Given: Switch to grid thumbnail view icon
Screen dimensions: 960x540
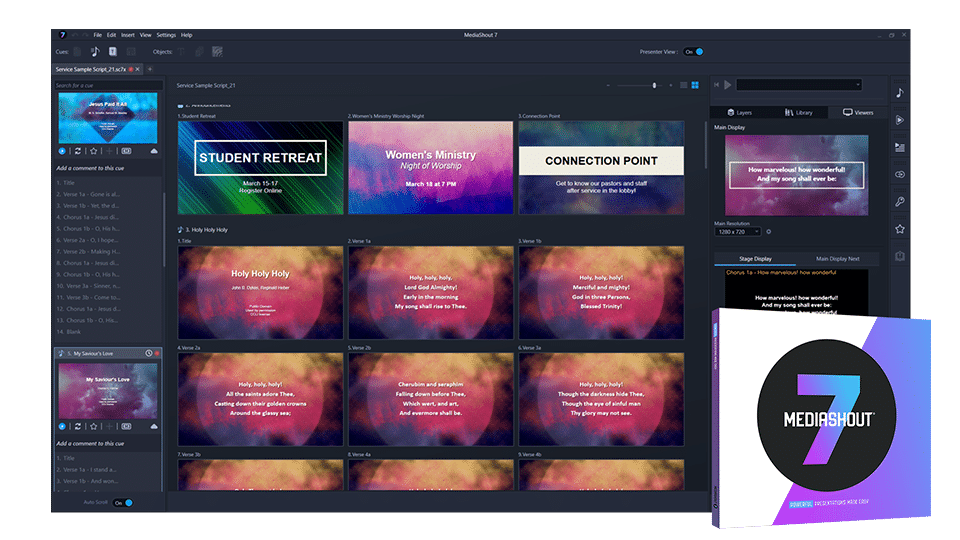Looking at the screenshot, I should pos(696,86).
